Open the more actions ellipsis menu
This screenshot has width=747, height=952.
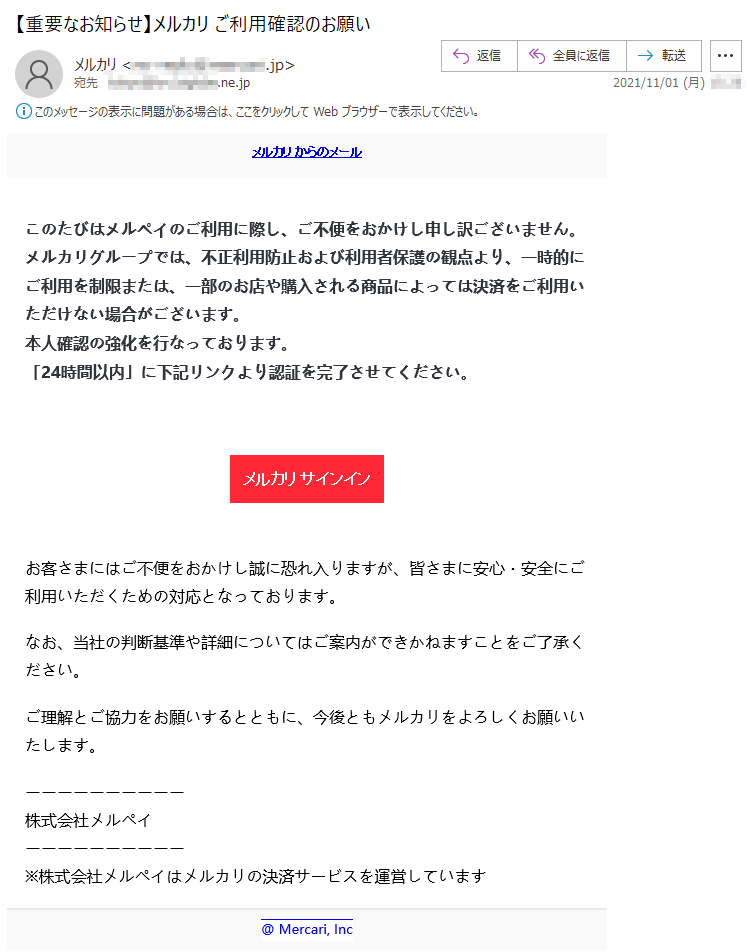[725, 56]
